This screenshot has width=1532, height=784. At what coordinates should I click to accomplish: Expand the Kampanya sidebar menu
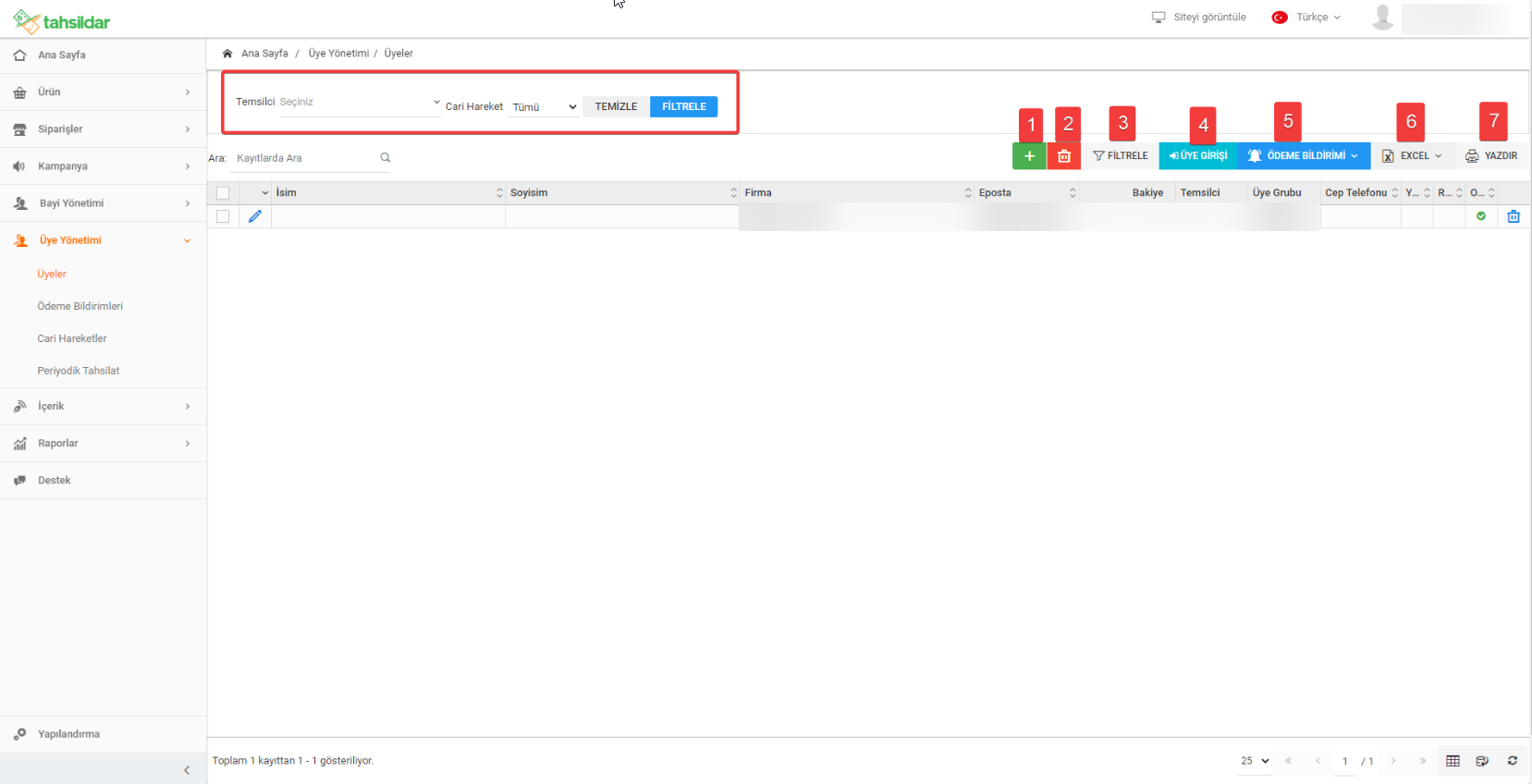103,166
